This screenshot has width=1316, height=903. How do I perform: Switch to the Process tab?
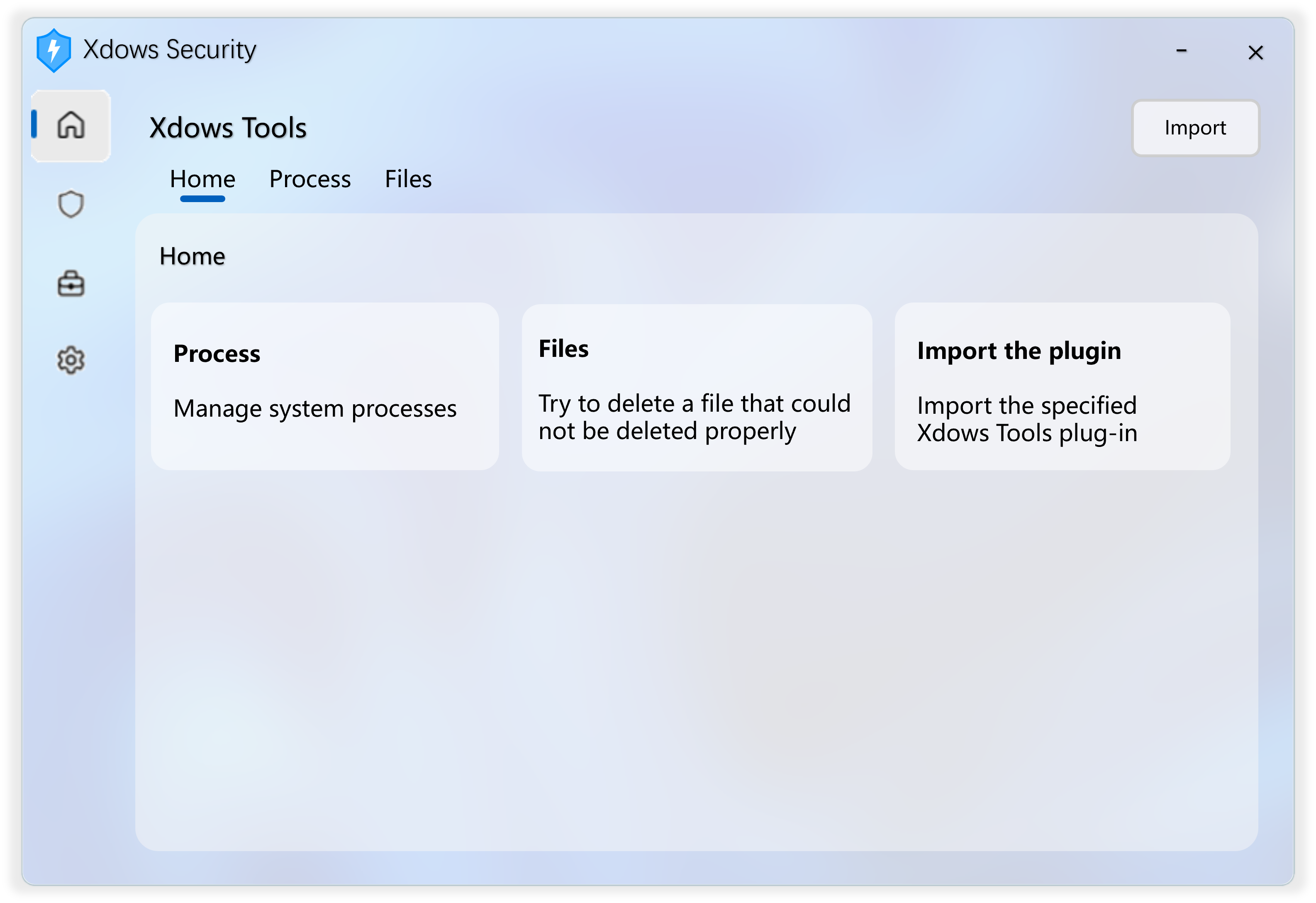(x=310, y=180)
